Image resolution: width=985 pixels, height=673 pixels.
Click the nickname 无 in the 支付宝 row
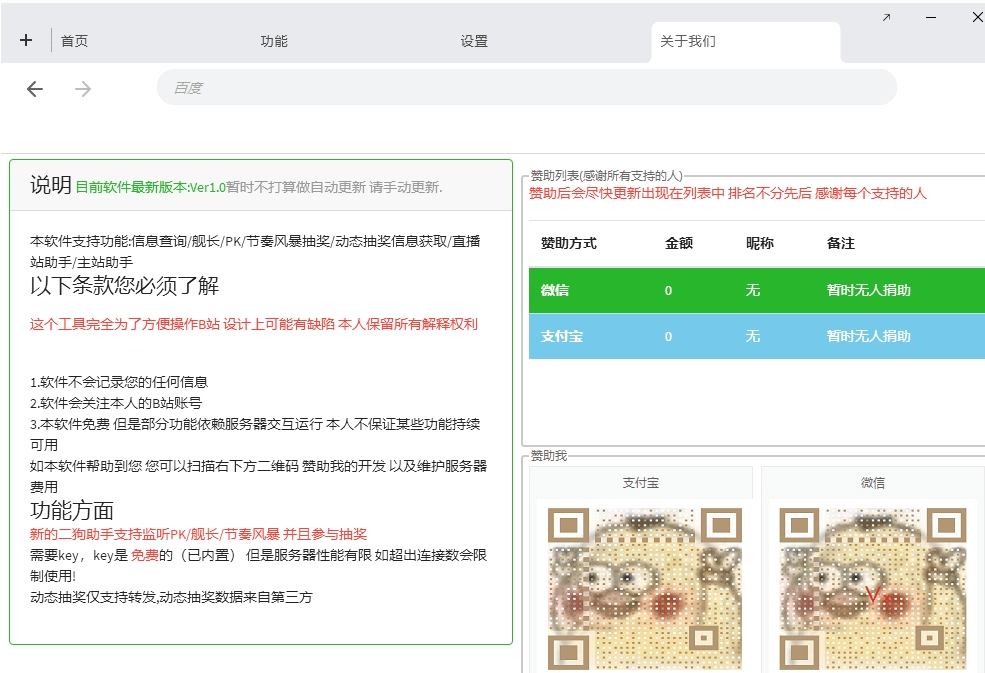(753, 336)
